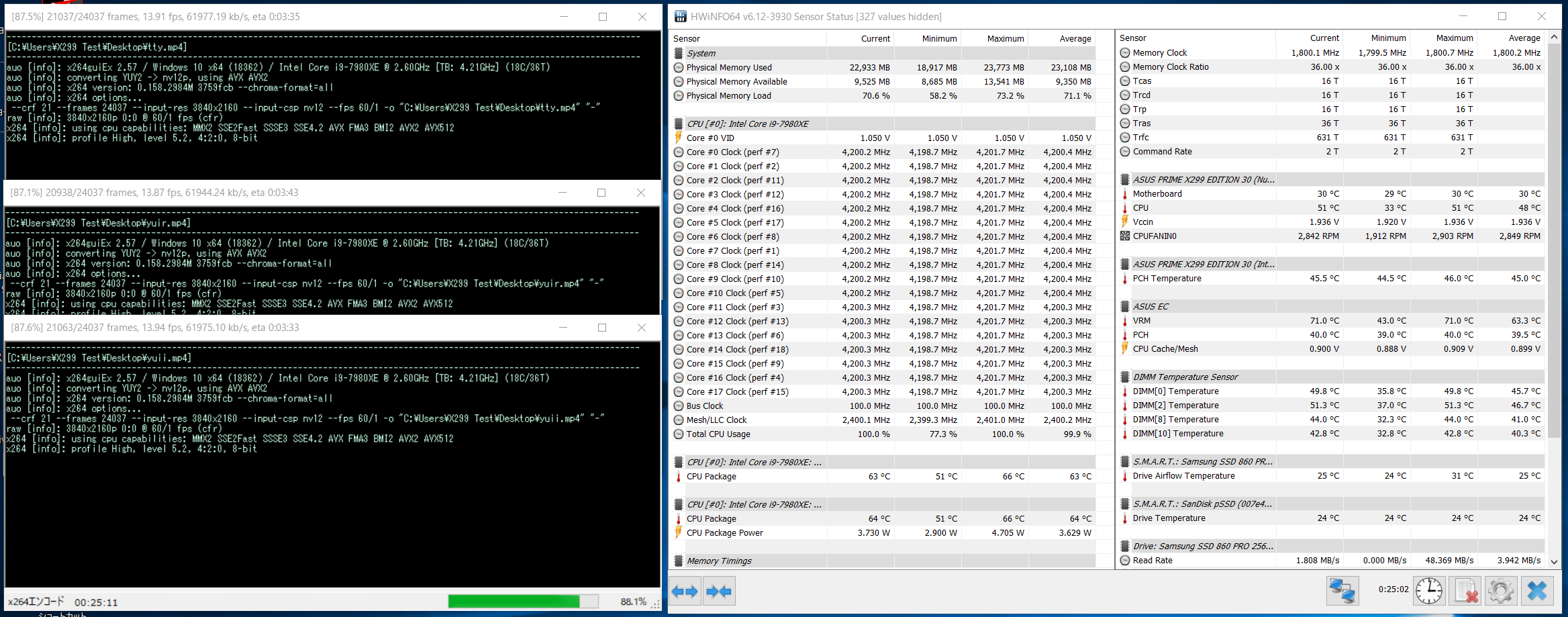Close sensor status with blue X button
Screen dimensions: 1568x617
coord(1537,591)
